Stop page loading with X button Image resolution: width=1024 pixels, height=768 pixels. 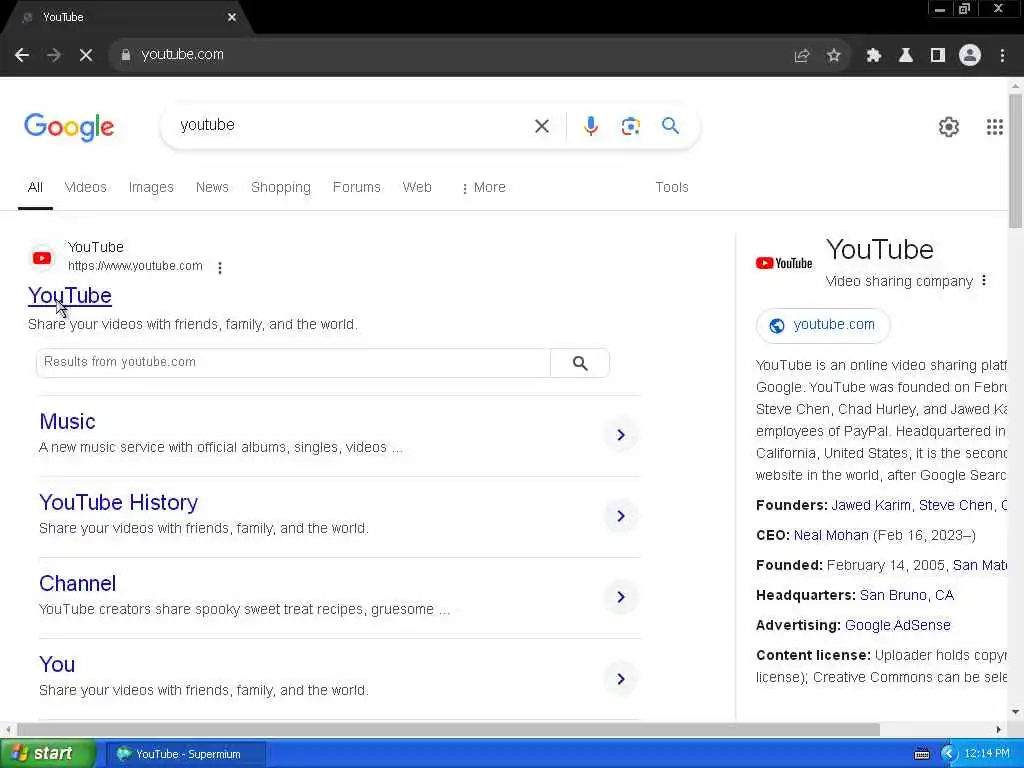coord(86,55)
